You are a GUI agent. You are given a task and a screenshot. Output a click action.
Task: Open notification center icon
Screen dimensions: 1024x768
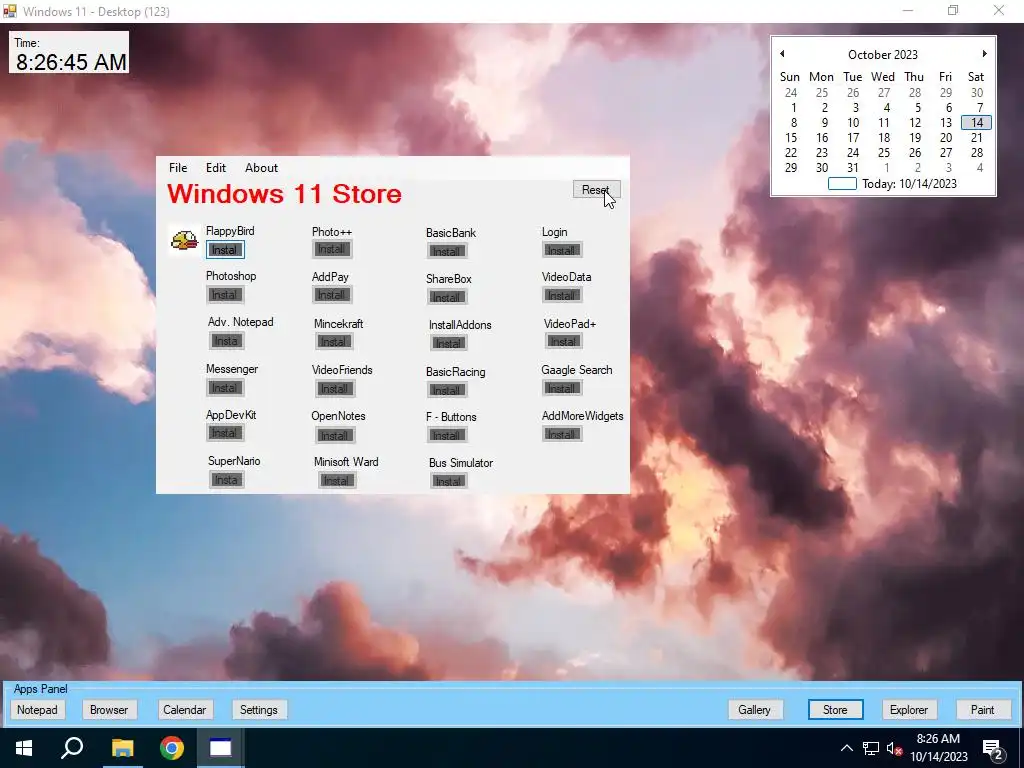[x=993, y=749]
